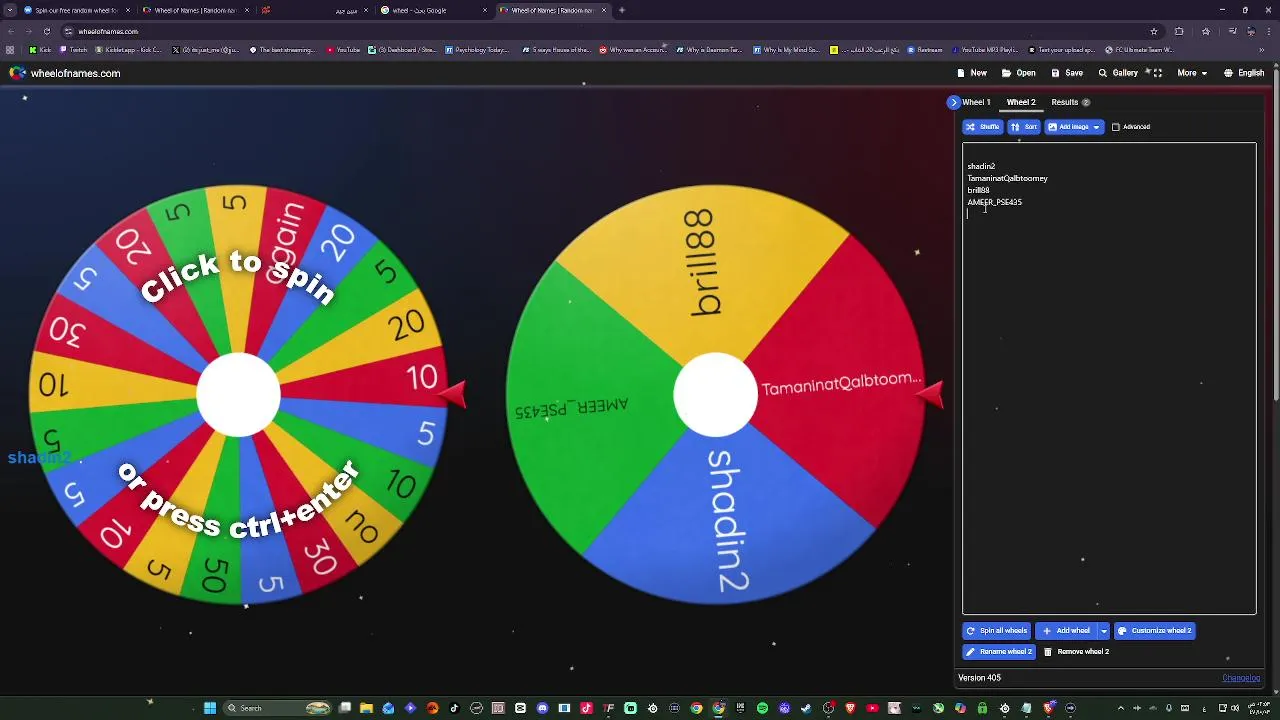Click the Add wheel button

point(1067,631)
